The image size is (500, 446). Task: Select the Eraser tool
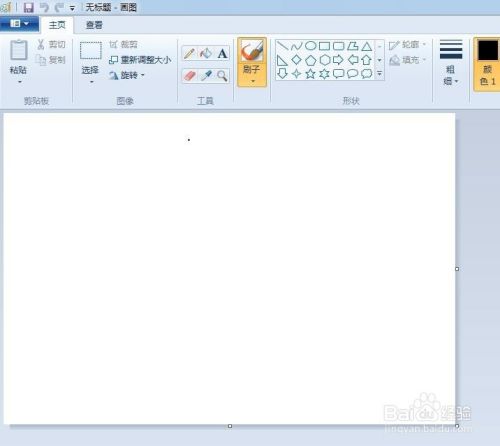tap(189, 76)
